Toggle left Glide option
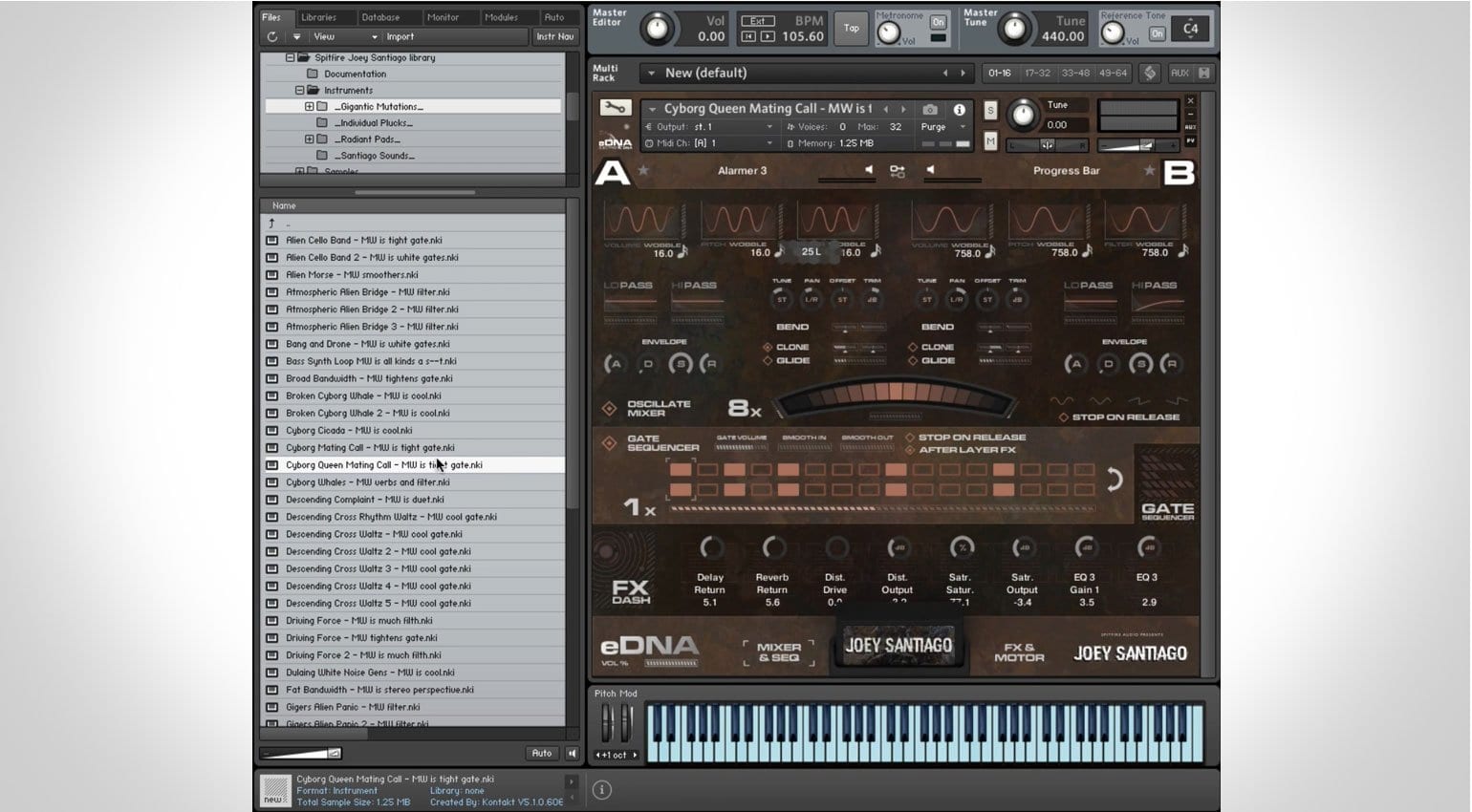1472x812 pixels. click(768, 361)
